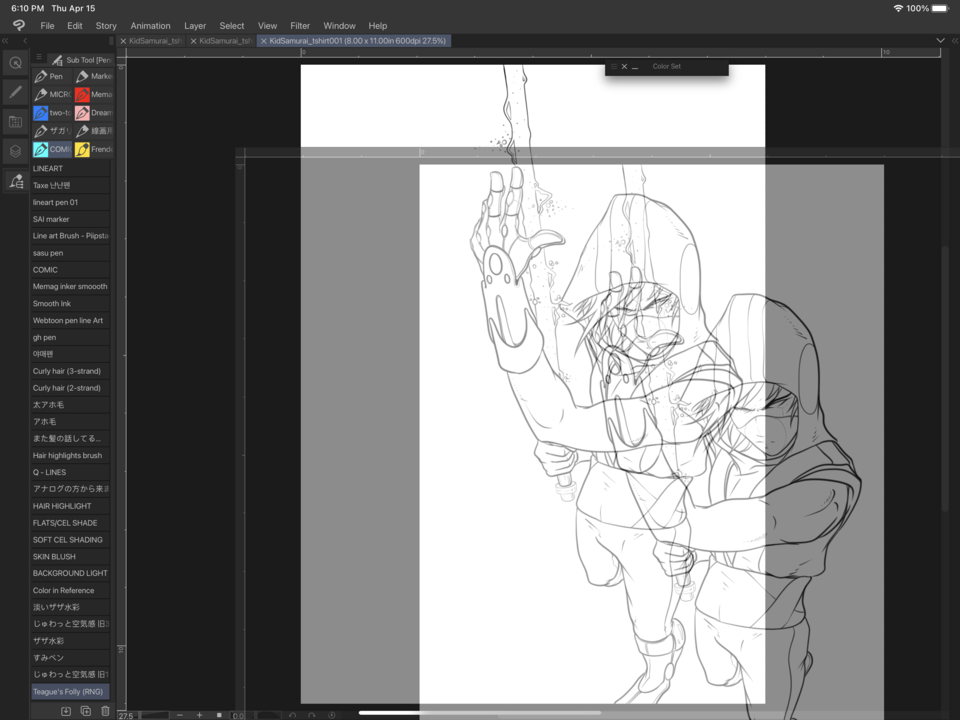Viewport: 960px width, 720px height.
Task: Select the lineart pen 01 sub tool
Action: pos(70,202)
